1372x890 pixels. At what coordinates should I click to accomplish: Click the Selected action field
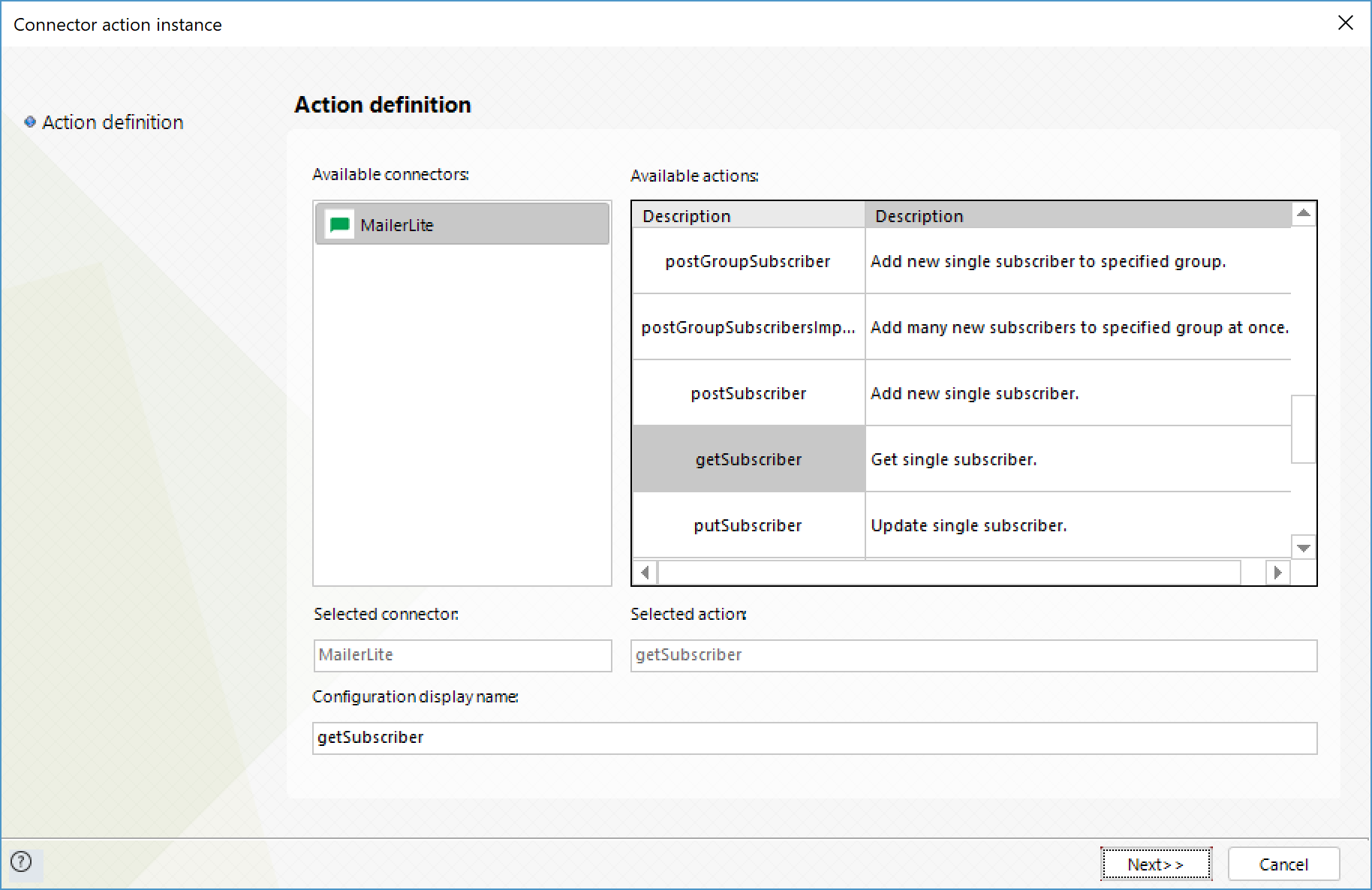[973, 655]
